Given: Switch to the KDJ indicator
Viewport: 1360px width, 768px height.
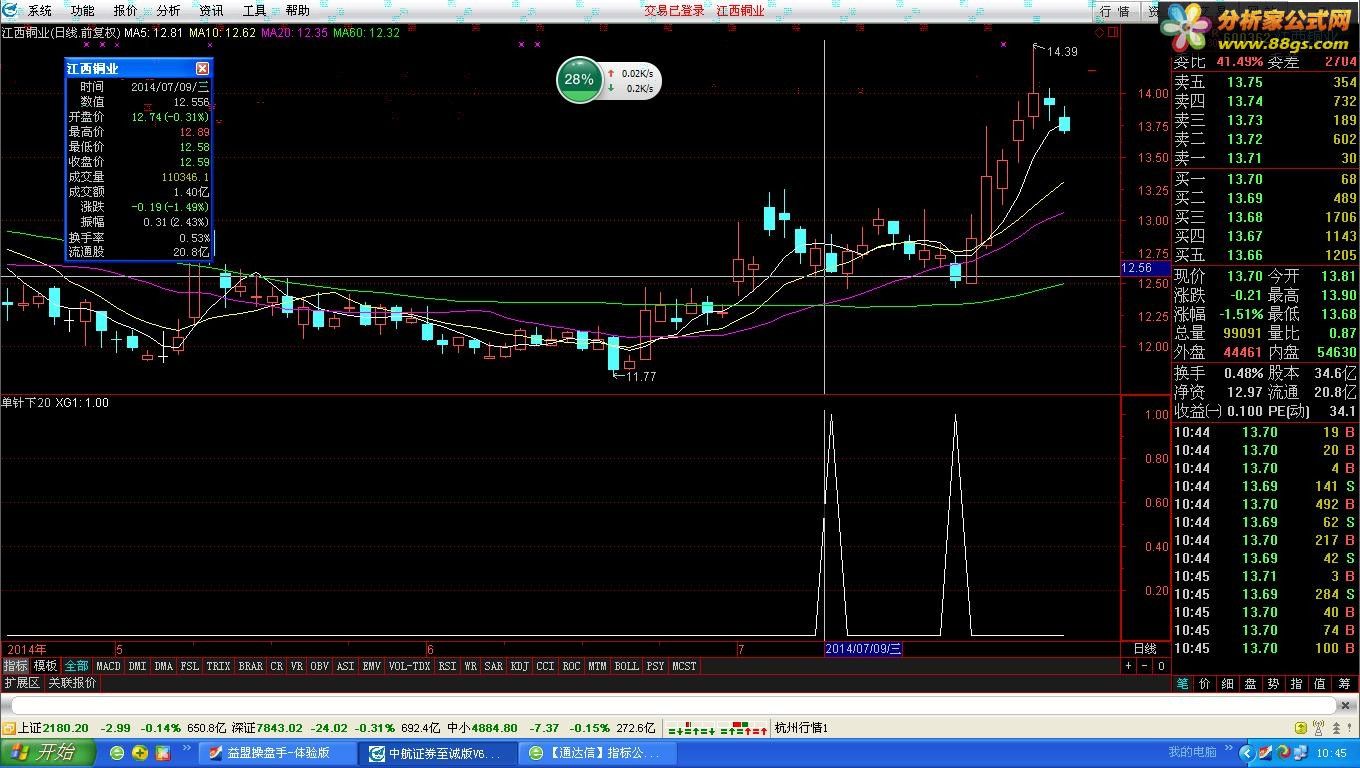Looking at the screenshot, I should coord(520,666).
